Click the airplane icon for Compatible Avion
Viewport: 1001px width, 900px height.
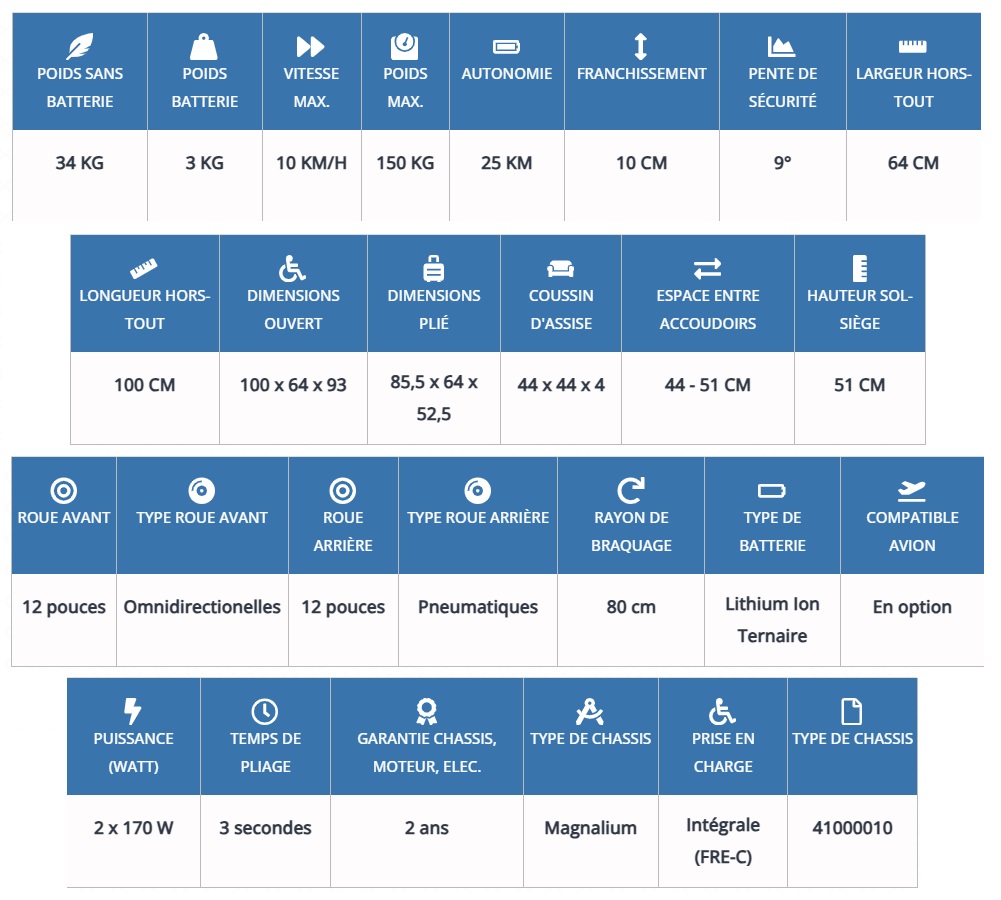coord(911,490)
